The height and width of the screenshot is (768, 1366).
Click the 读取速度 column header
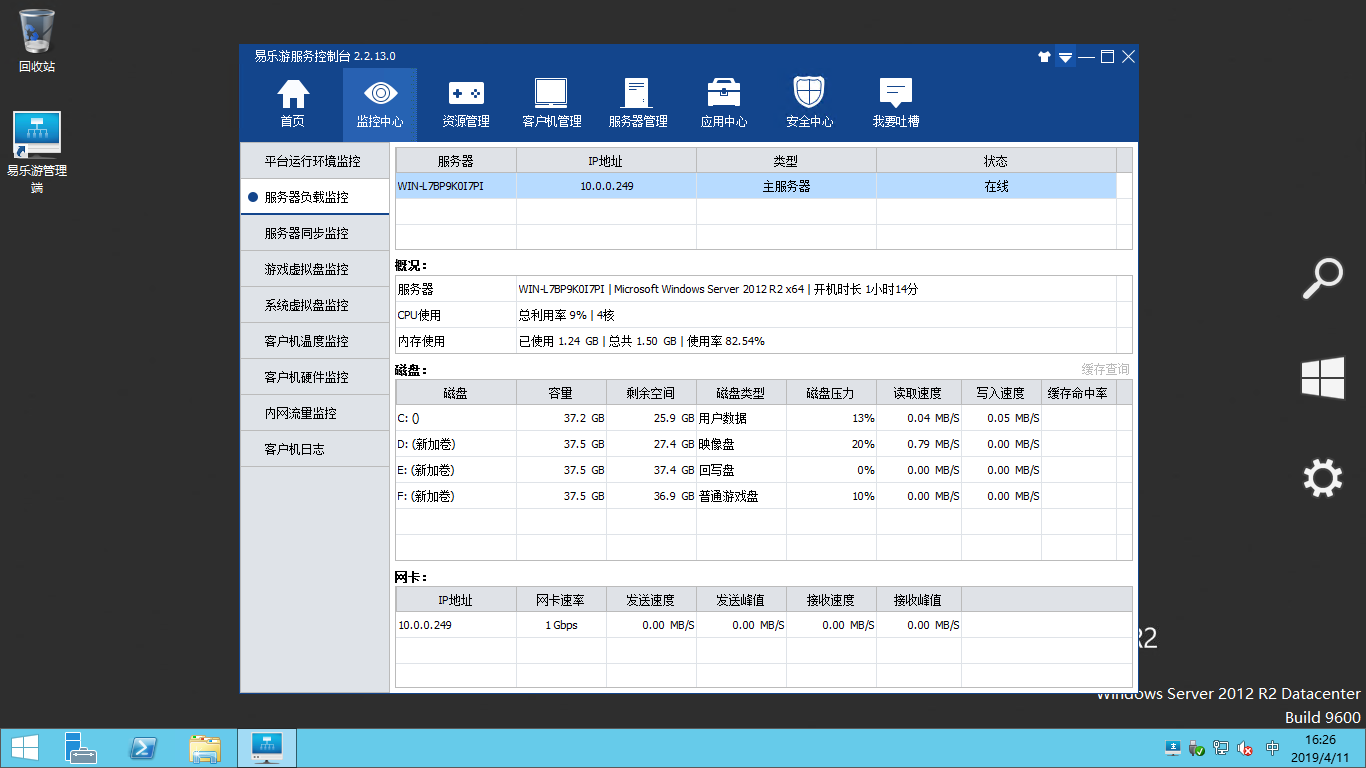coord(919,393)
